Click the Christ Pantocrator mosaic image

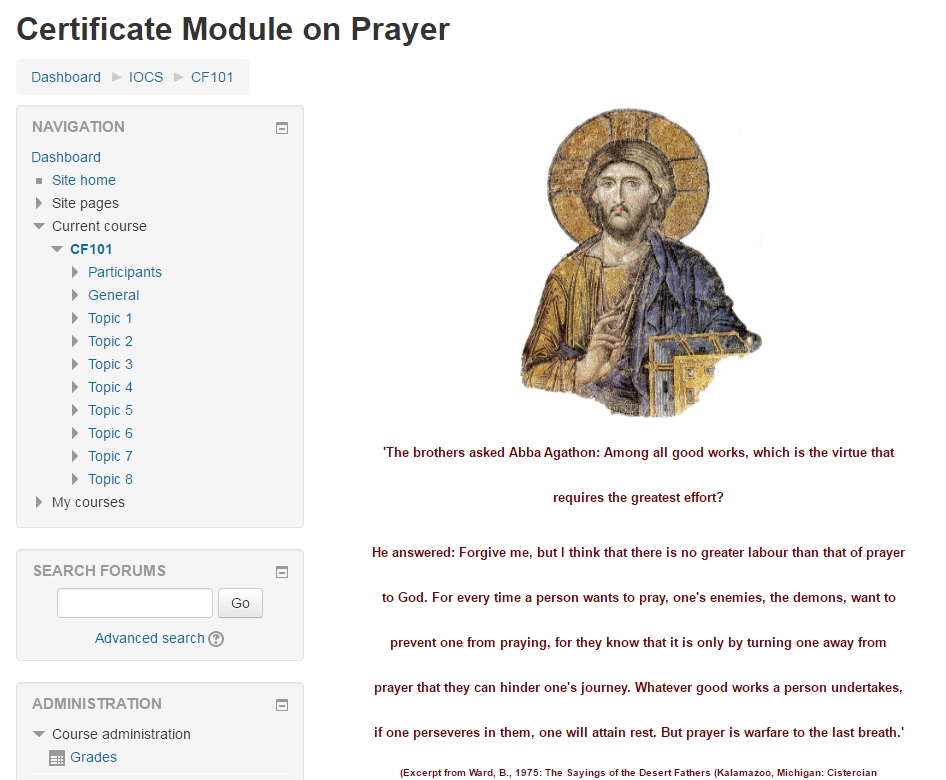click(641, 263)
